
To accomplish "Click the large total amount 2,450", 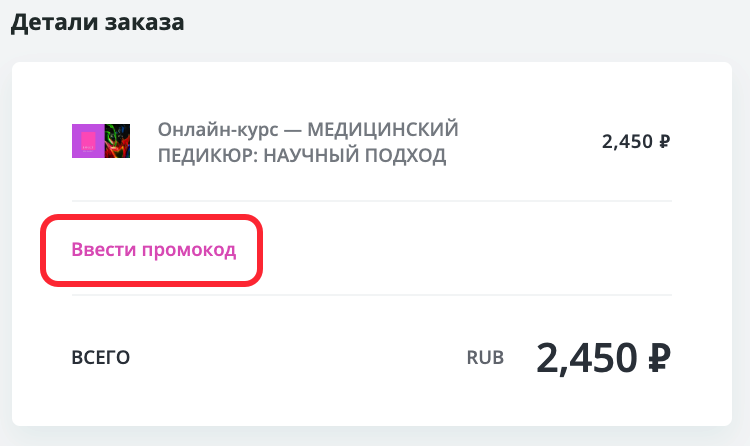I will point(587,358).
